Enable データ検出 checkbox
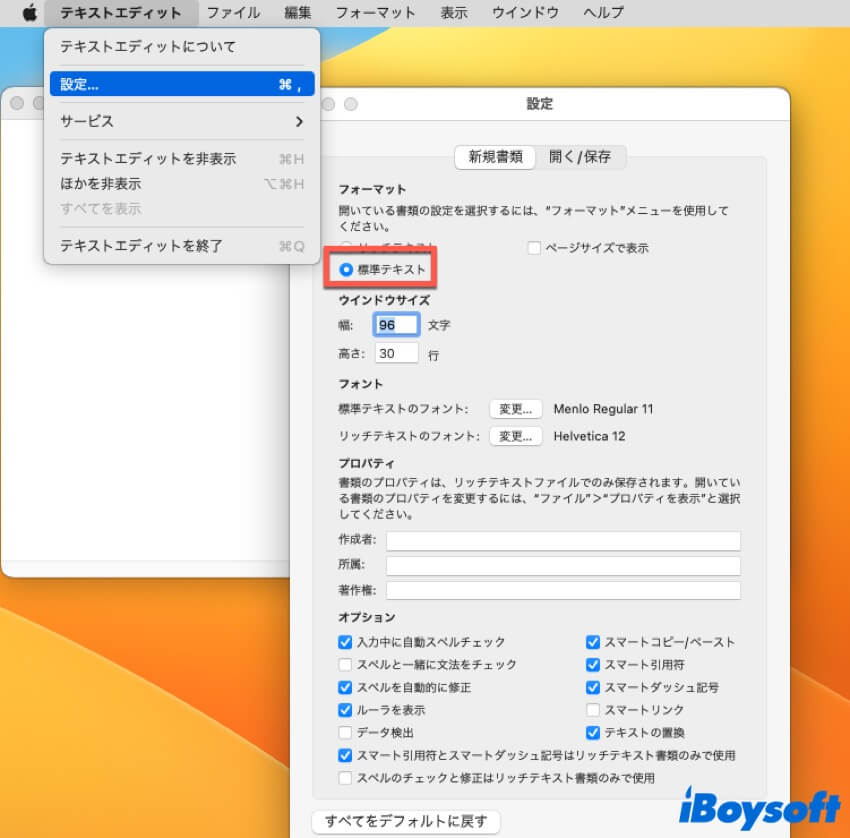 (x=345, y=733)
